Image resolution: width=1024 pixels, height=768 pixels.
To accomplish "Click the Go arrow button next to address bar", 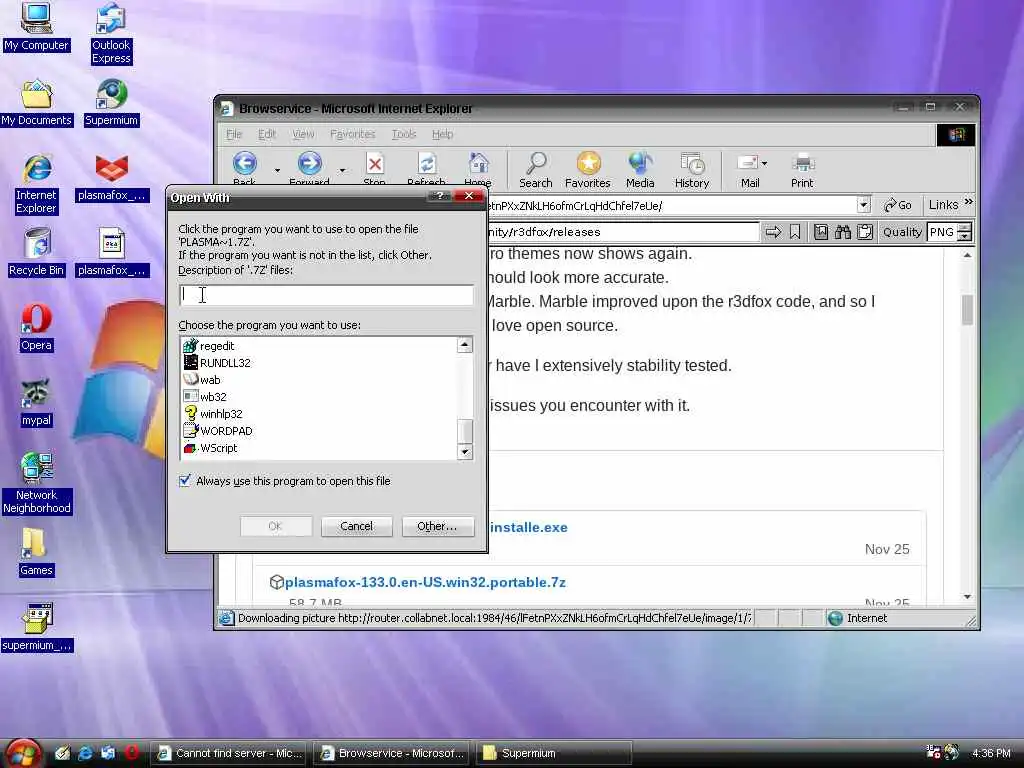I will [898, 205].
